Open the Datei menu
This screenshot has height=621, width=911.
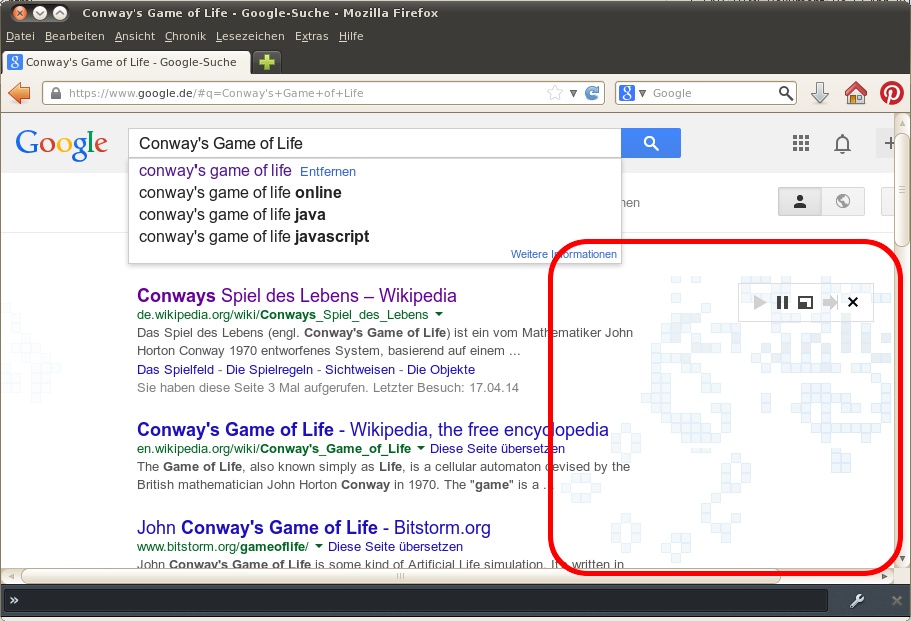click(20, 36)
